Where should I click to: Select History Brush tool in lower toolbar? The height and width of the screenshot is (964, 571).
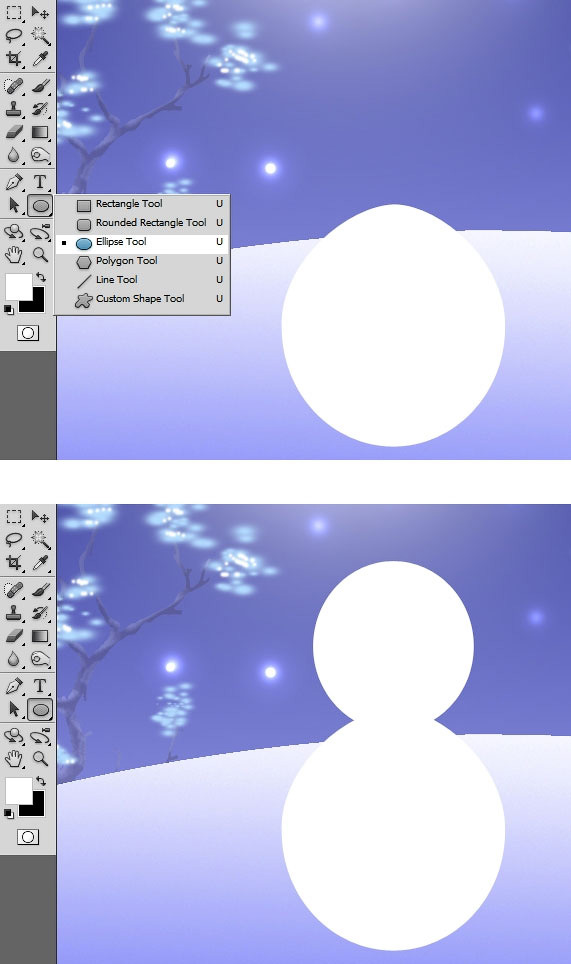click(41, 614)
